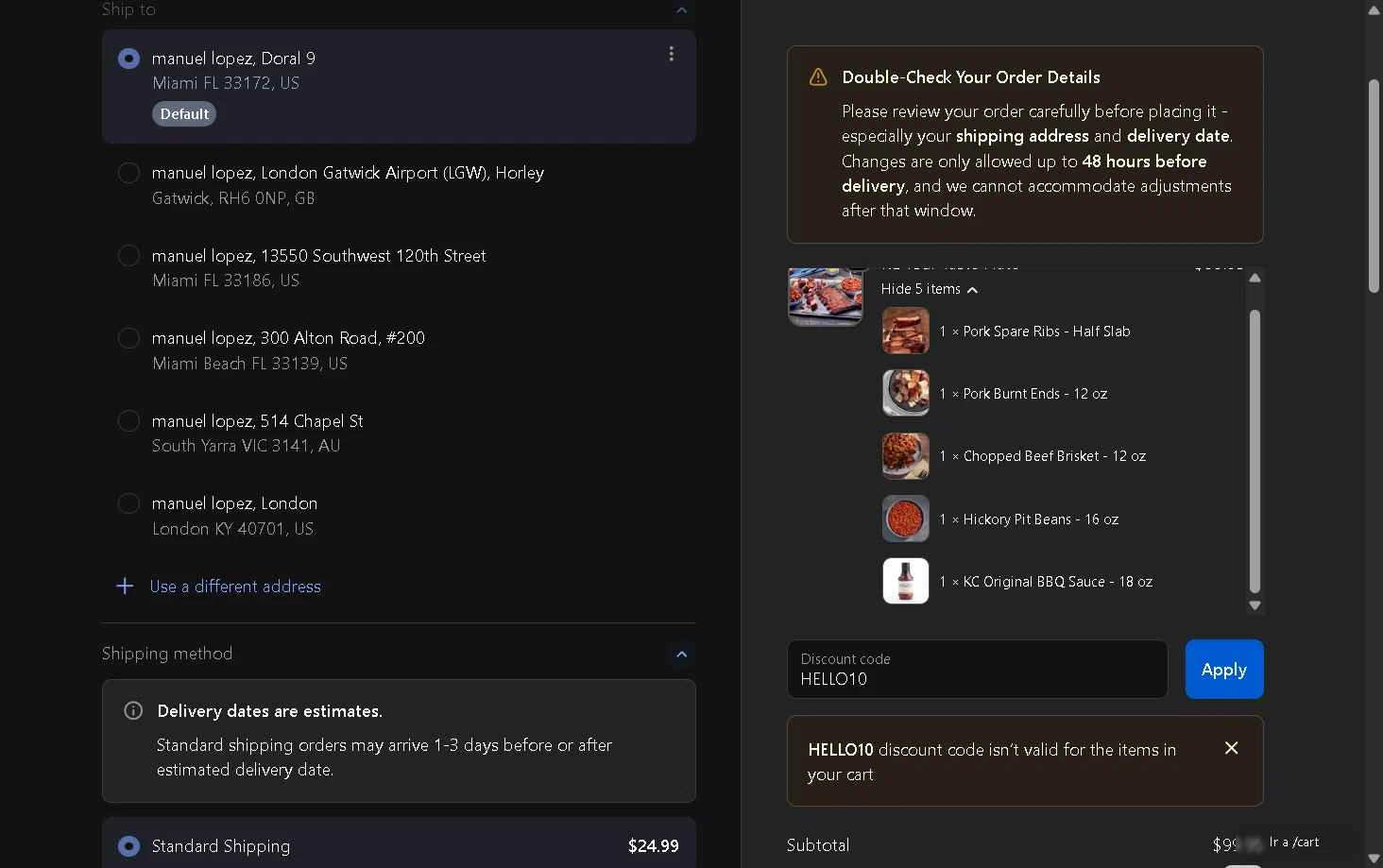The width and height of the screenshot is (1383, 868).
Task: Select 514 Chapel St South Yarra address
Action: [128, 421]
